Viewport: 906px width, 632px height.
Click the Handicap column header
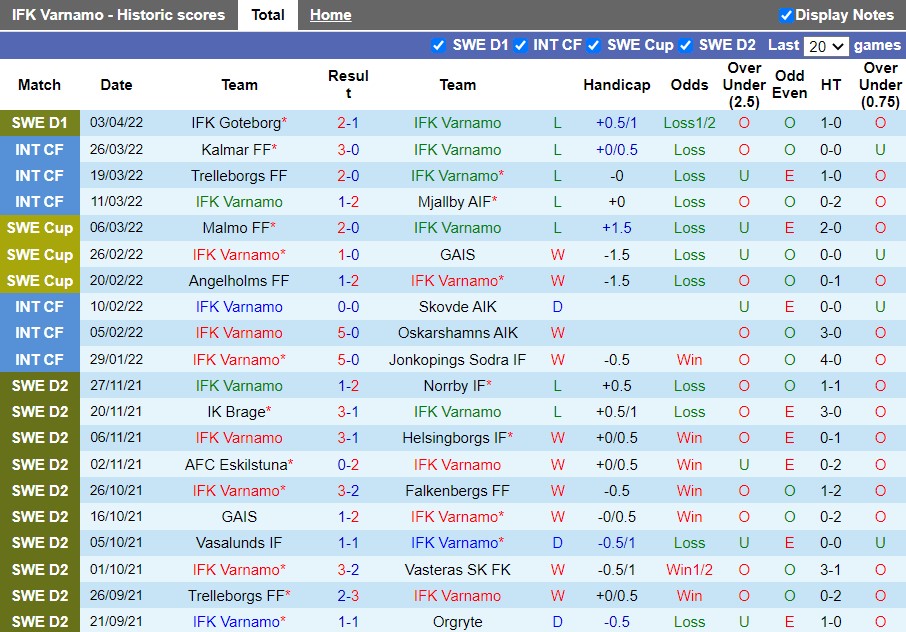[x=617, y=85]
